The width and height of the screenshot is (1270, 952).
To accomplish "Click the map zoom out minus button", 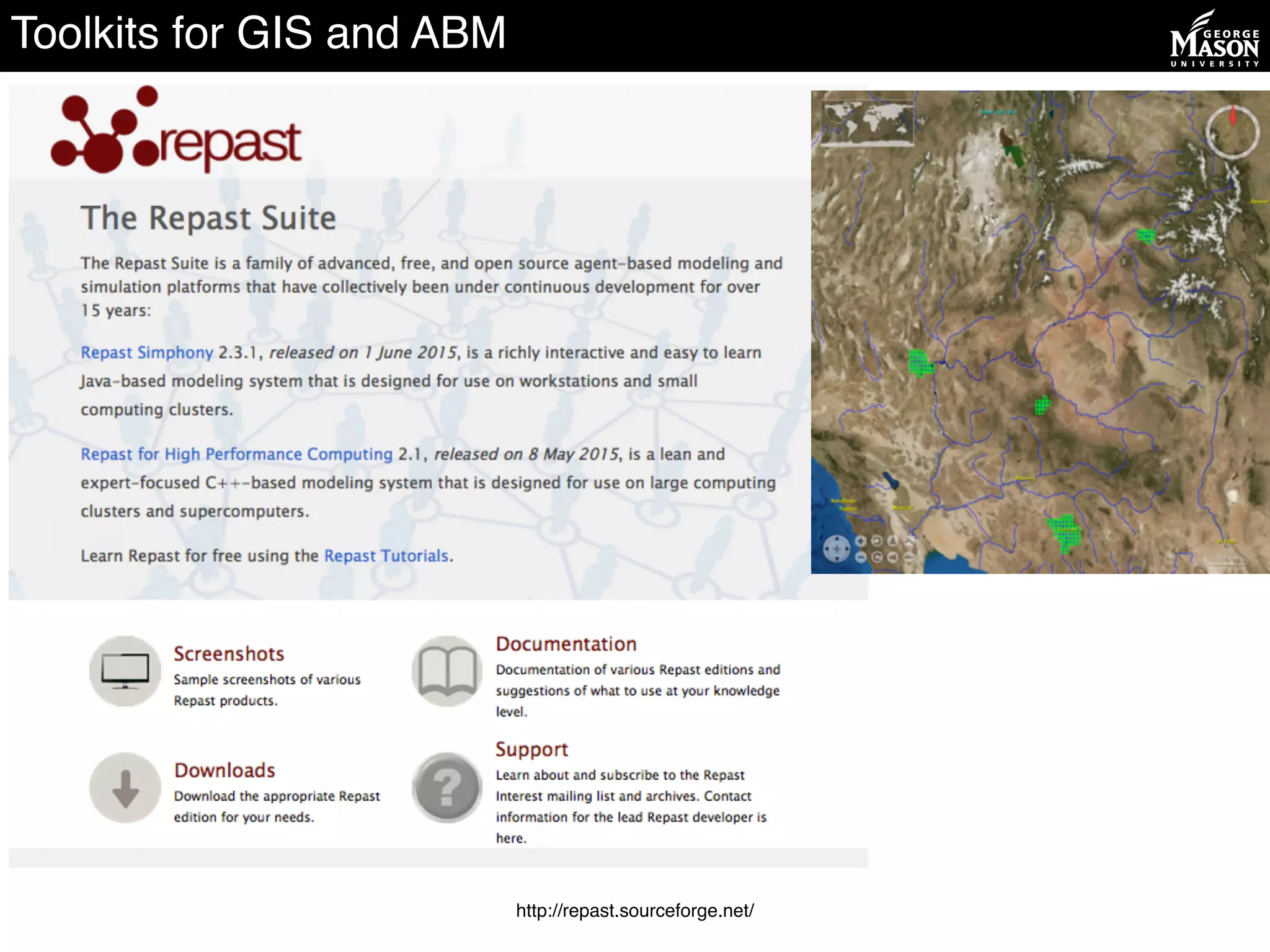I will click(x=861, y=557).
